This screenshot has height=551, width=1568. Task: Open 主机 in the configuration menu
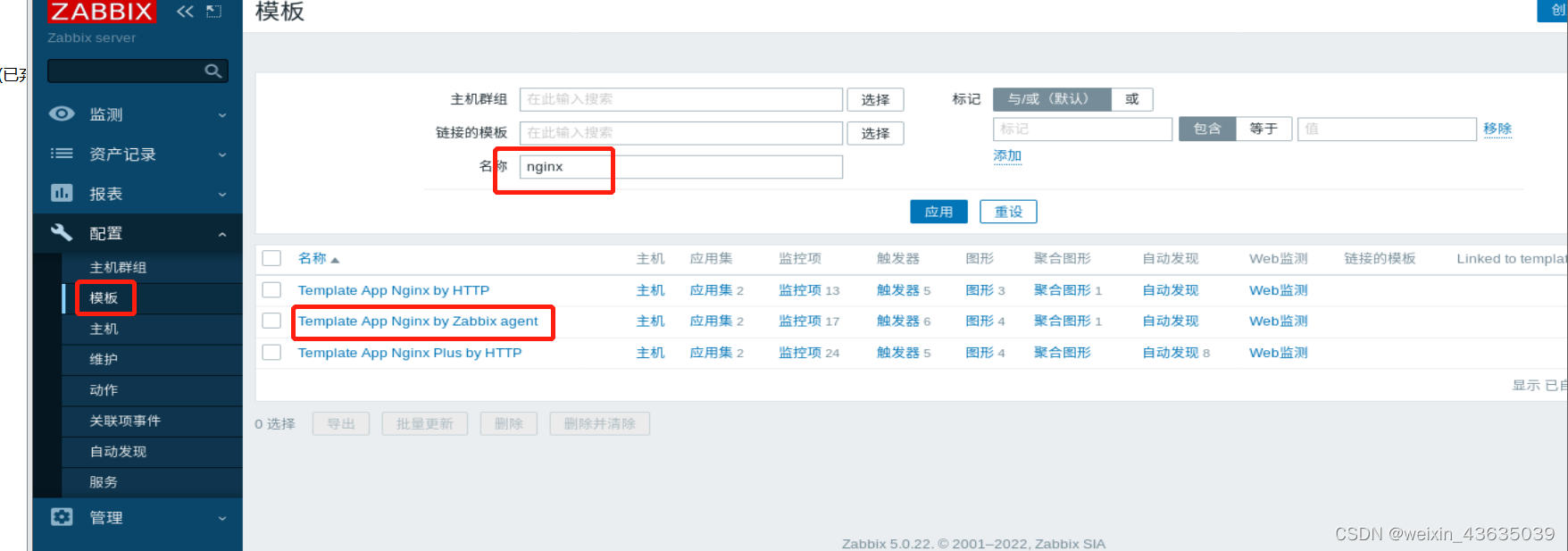coord(104,329)
